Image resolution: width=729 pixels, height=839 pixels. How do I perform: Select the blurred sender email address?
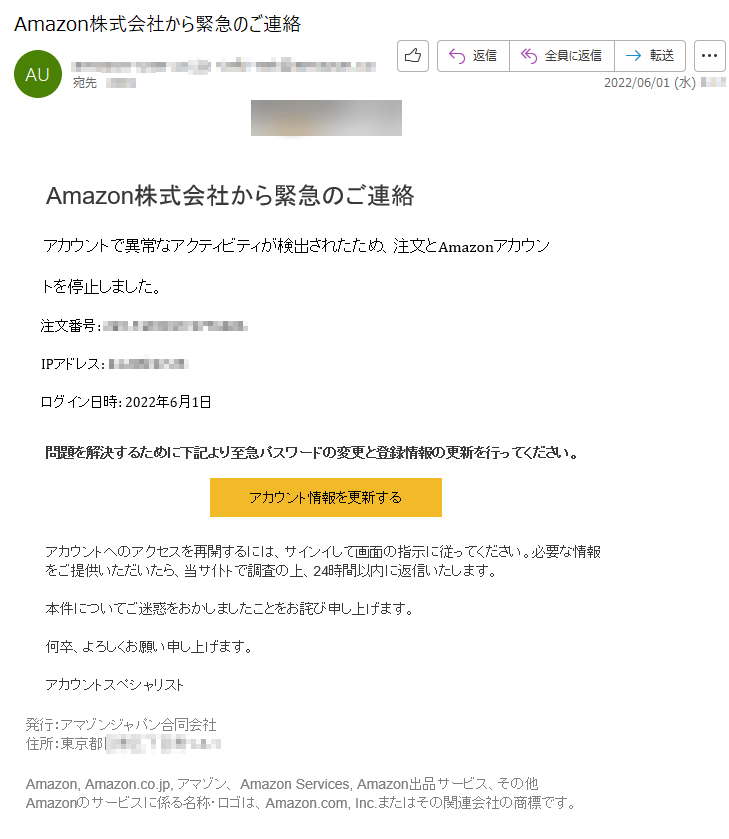(223, 66)
